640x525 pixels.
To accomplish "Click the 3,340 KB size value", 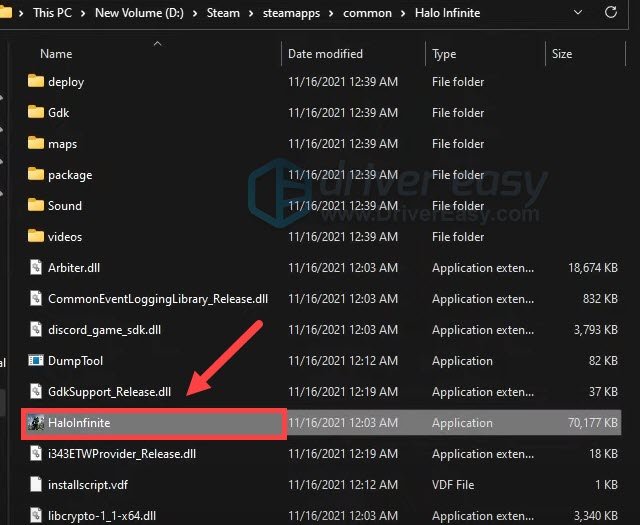I will pos(596,516).
